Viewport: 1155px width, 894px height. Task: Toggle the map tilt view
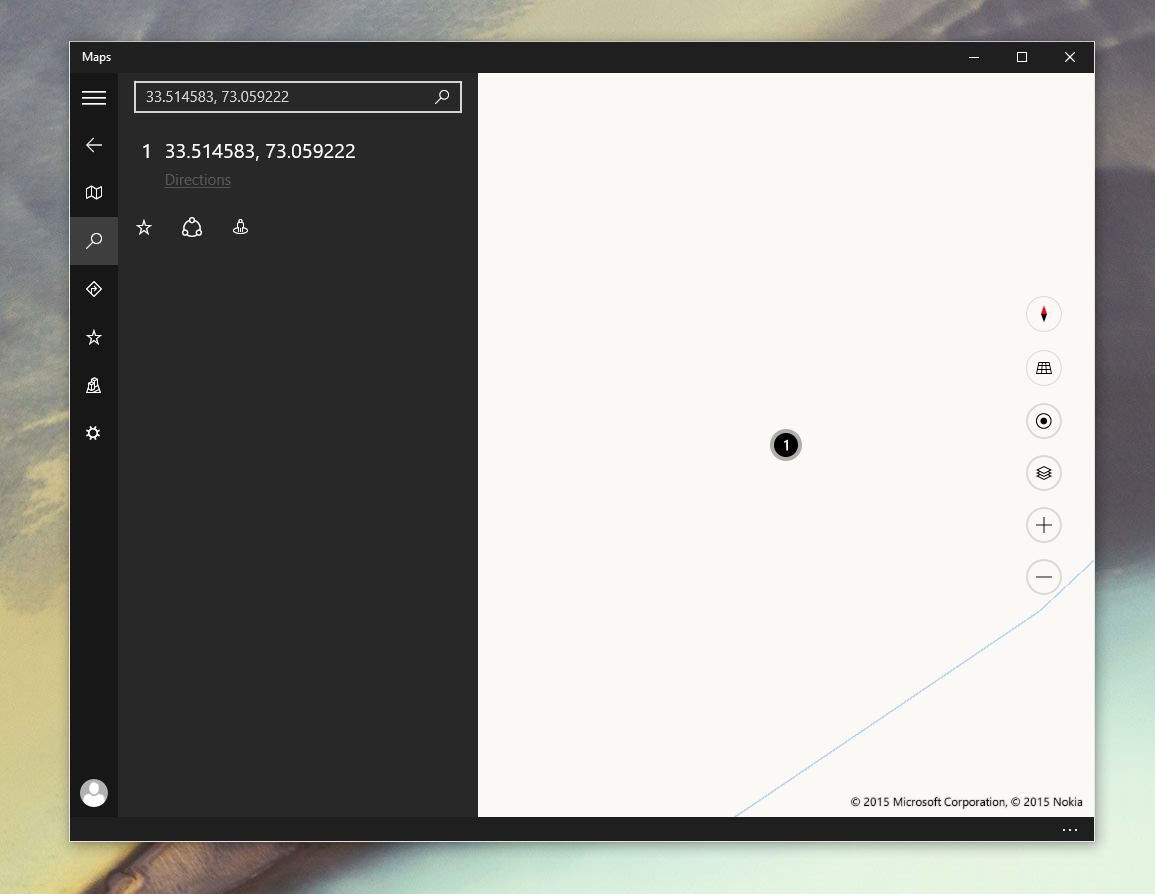(x=1043, y=368)
